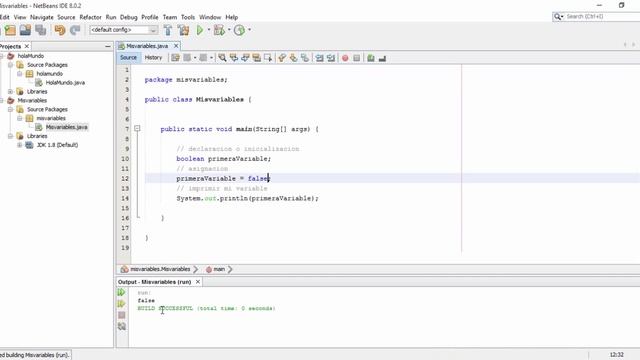This screenshot has width=640, height=360.
Task: Collapse the holaMundo Source Packages node
Action: pos(11,65)
